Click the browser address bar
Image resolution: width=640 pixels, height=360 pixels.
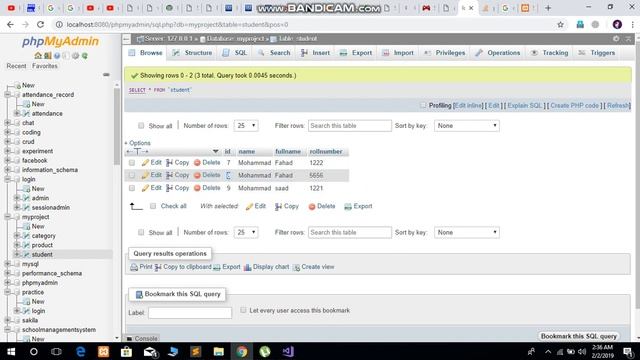click(x=306, y=24)
